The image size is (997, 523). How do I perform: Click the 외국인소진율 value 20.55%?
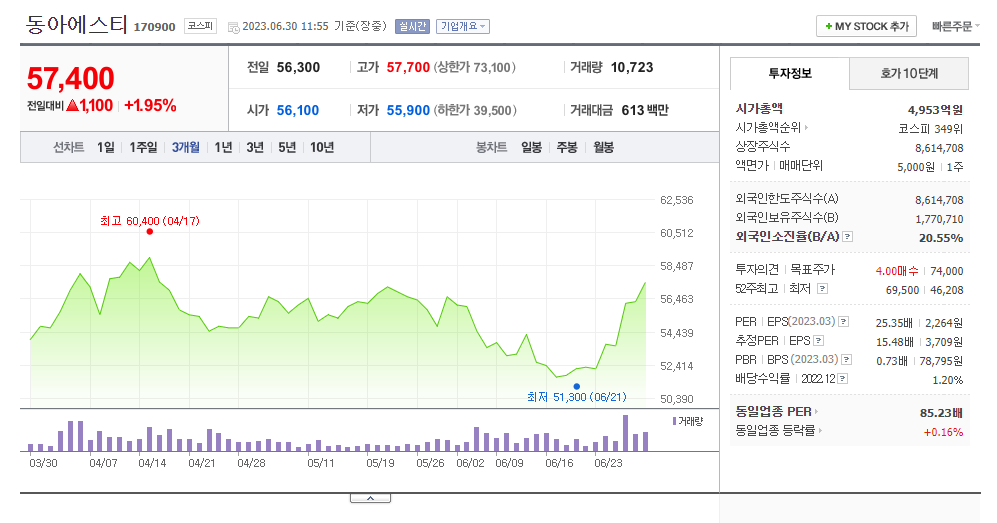941,238
